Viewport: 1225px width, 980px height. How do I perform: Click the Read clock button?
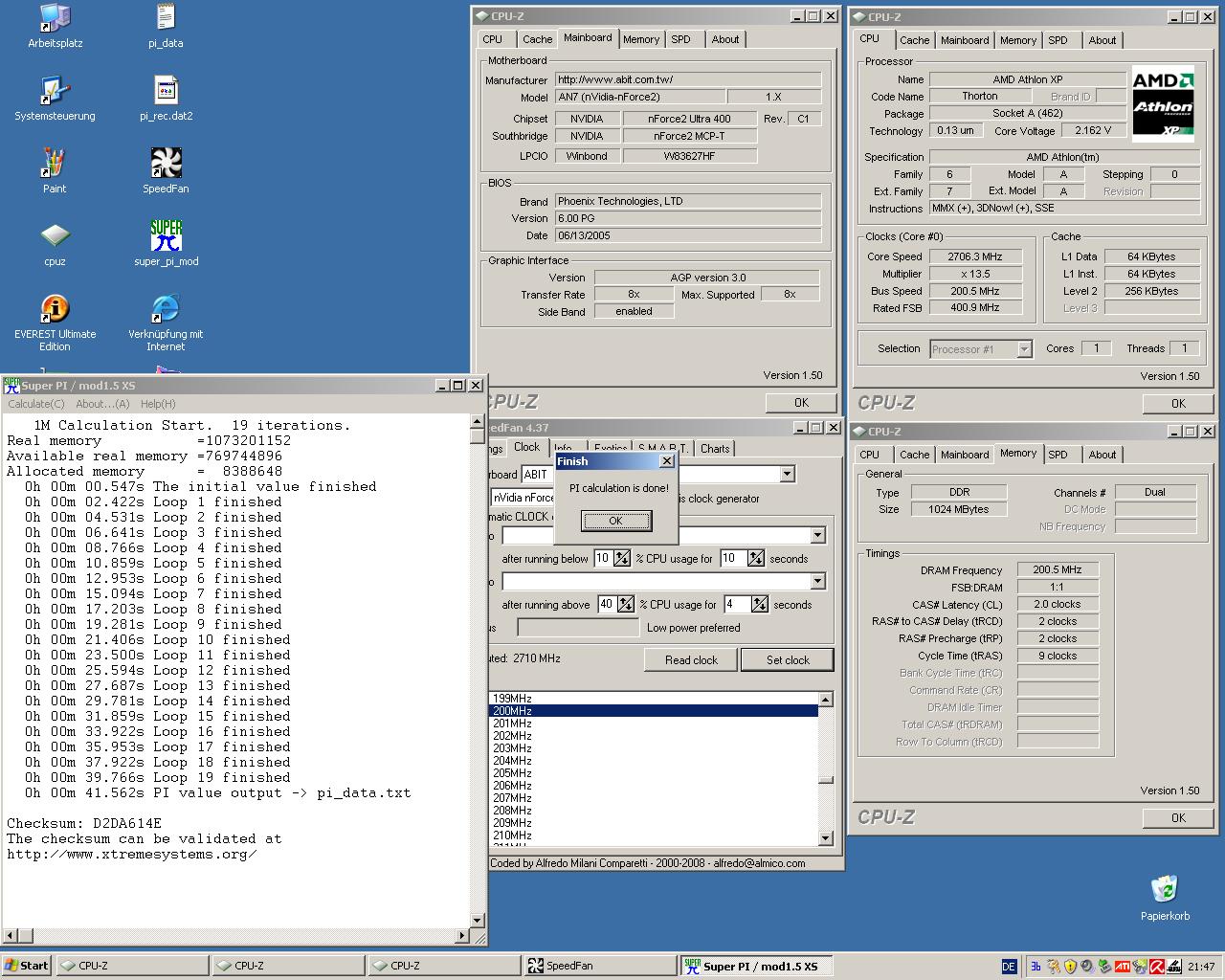[691, 659]
